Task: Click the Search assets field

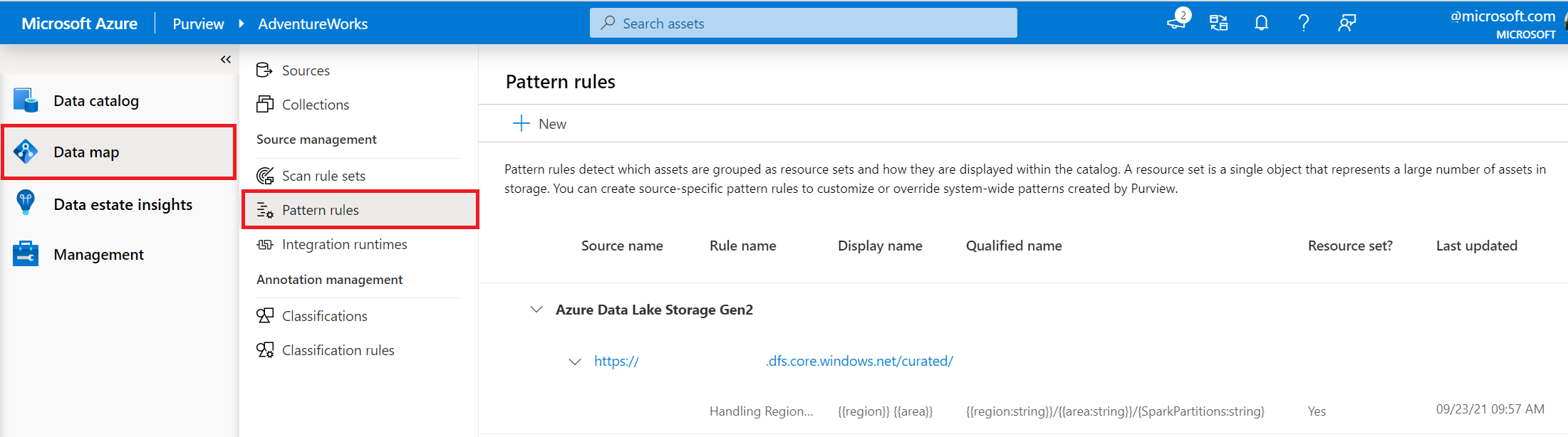Action: coord(803,23)
